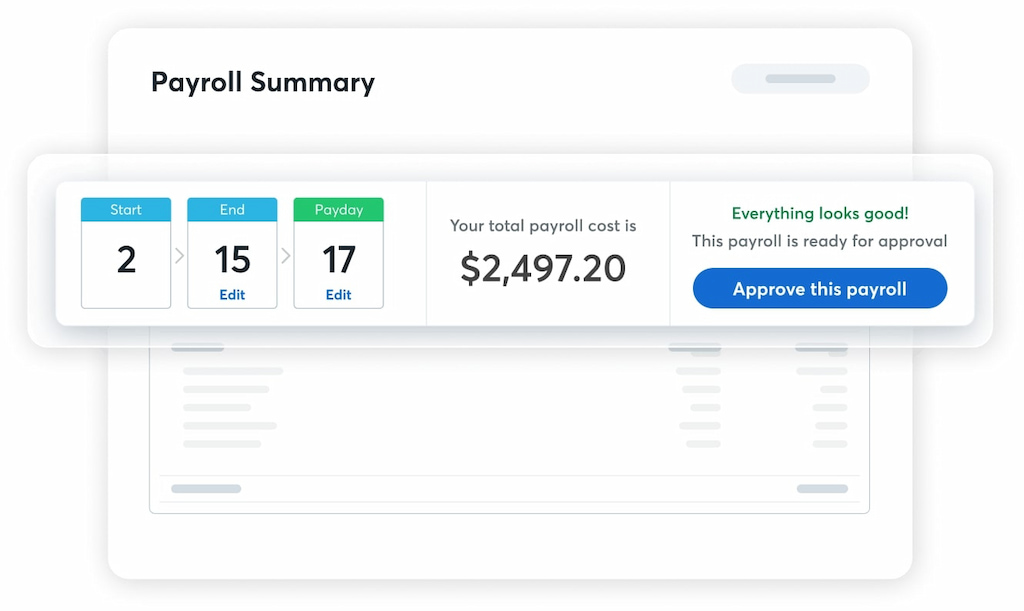Click the gray pill control near the title
This screenshot has height=611, width=1024.
800,78
